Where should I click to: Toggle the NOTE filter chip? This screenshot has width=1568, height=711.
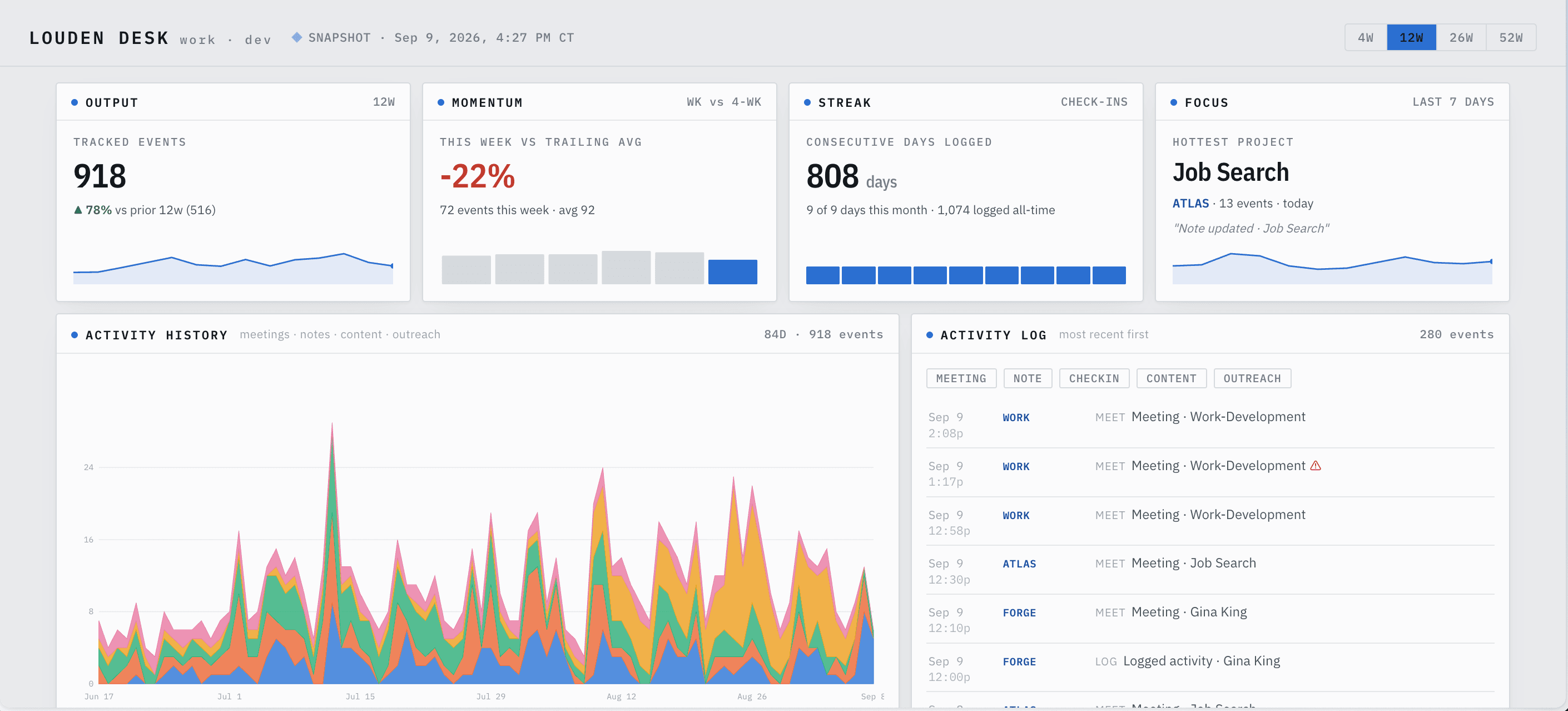pos(1027,378)
